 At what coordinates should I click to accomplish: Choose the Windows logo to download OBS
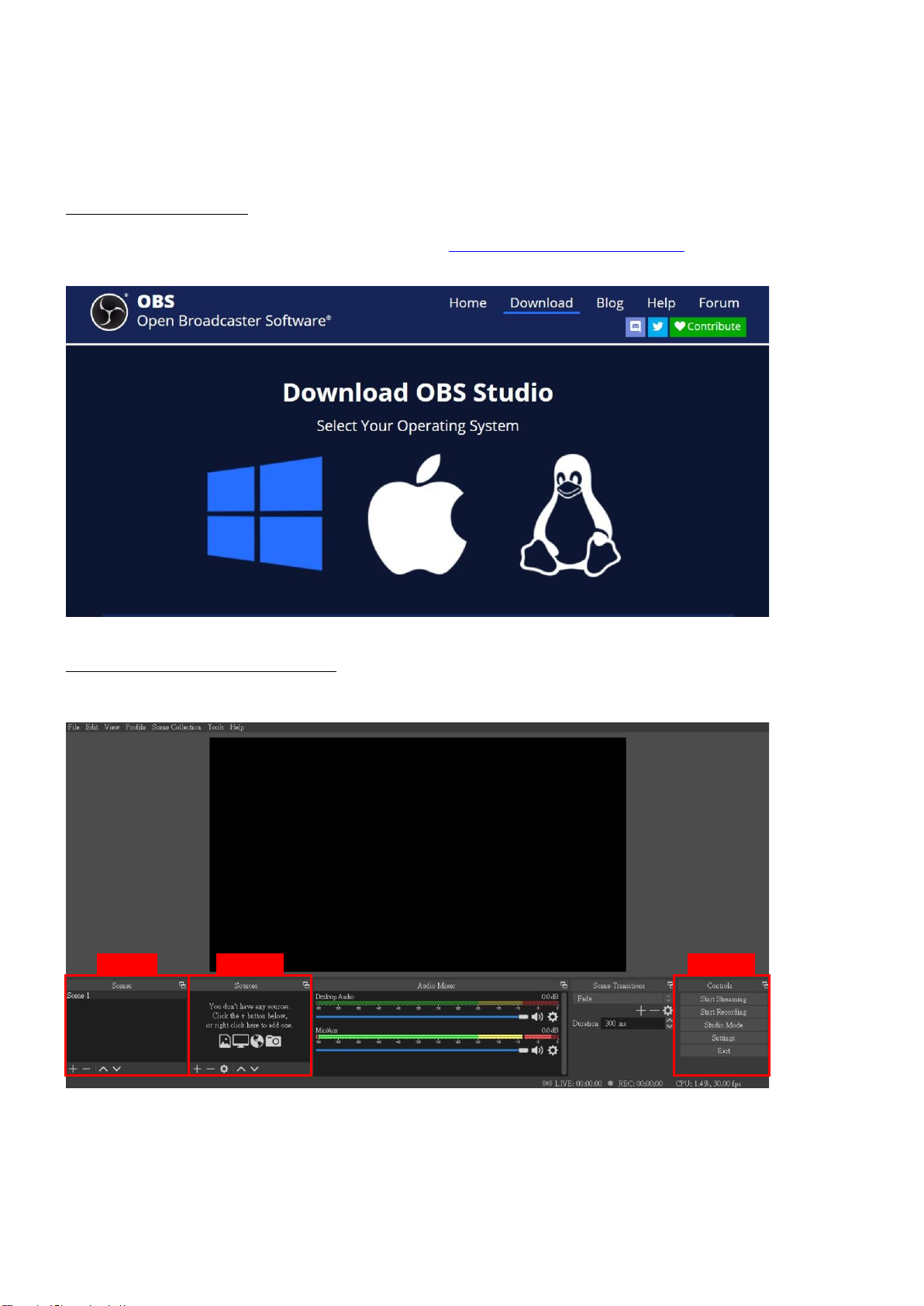point(264,513)
